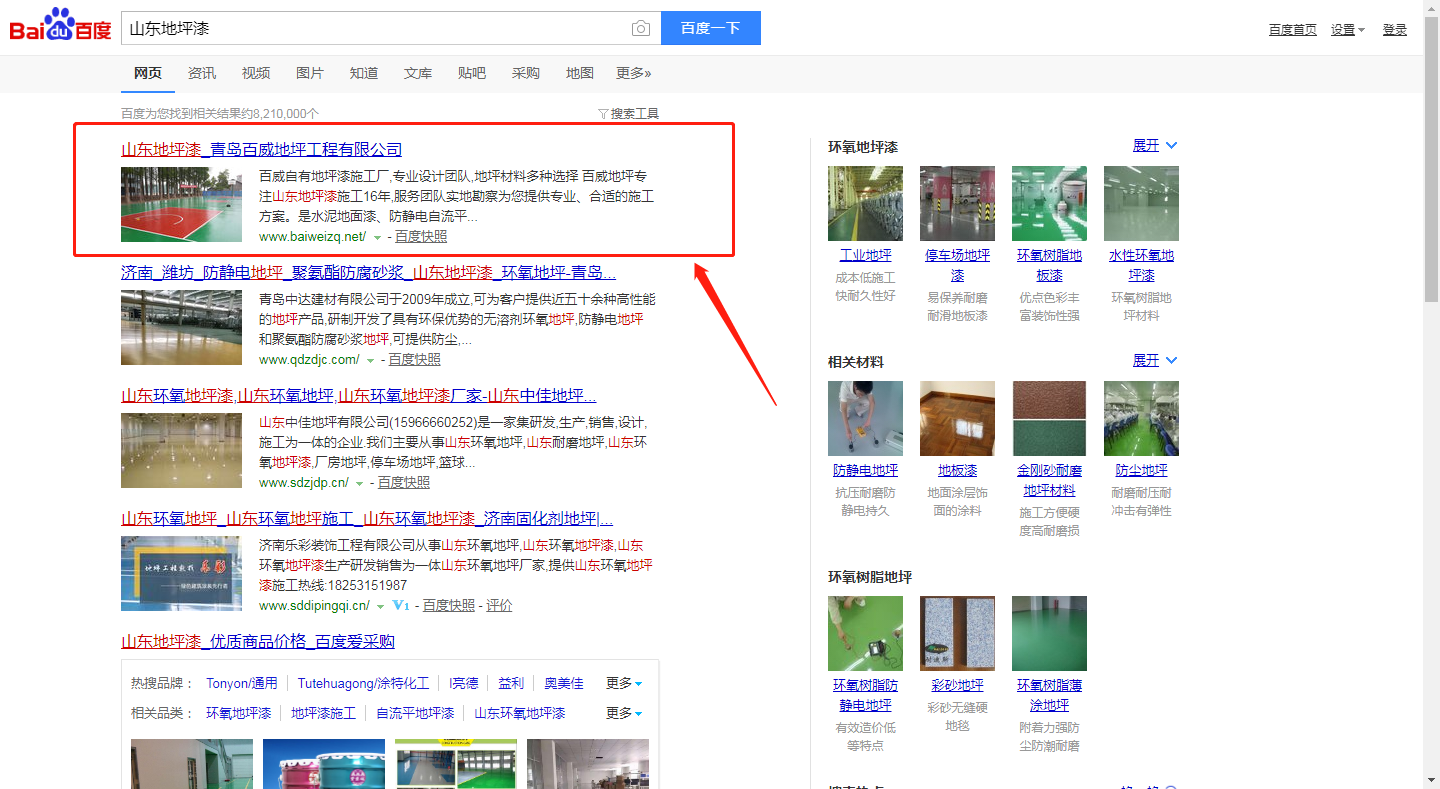Viewport: 1440px width, 789px height.
Task: Open 百度快照 for baiweizq result
Action: pos(421,237)
